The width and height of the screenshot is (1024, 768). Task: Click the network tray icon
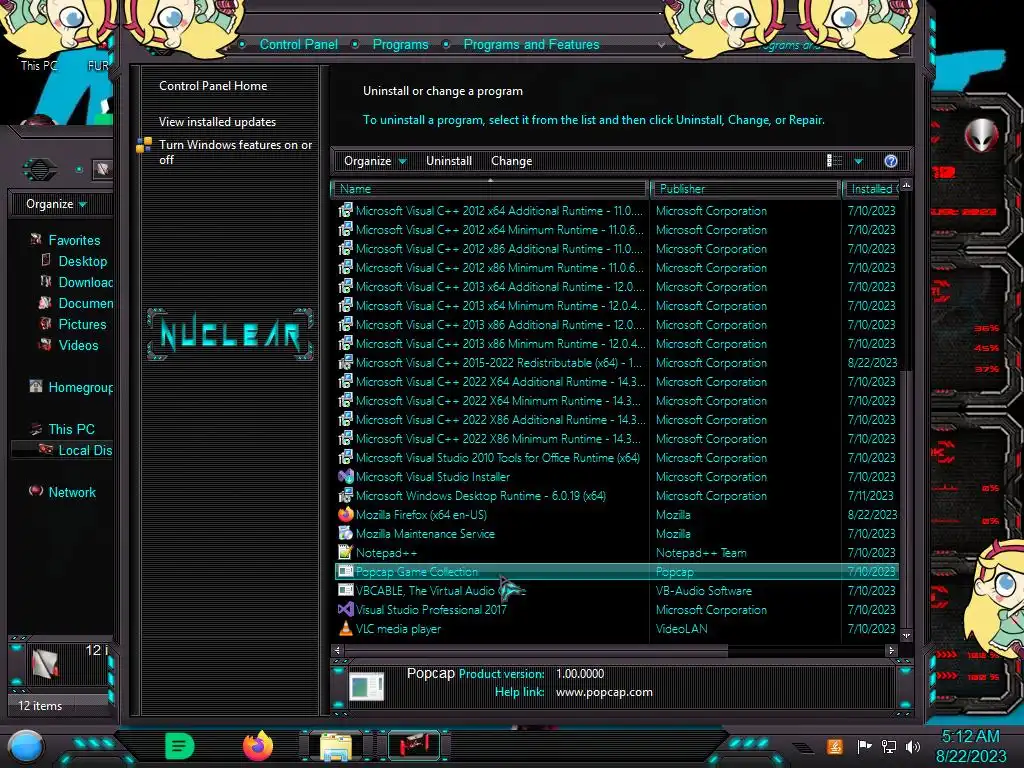click(888, 746)
